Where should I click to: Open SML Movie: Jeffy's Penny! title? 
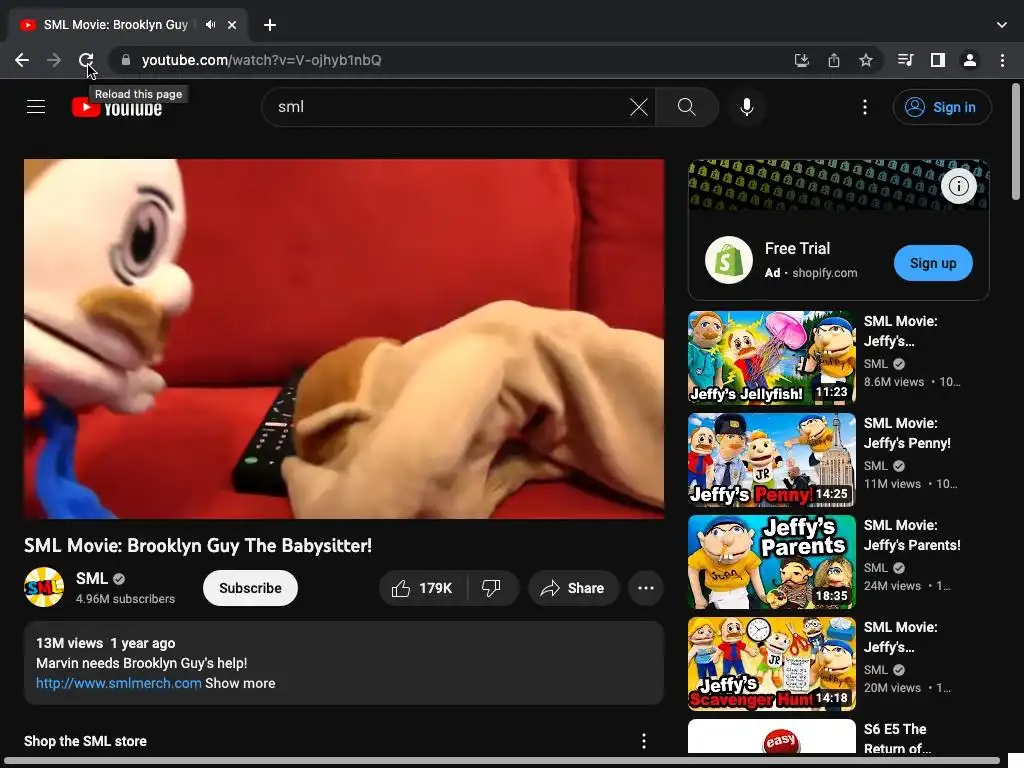tap(906, 433)
